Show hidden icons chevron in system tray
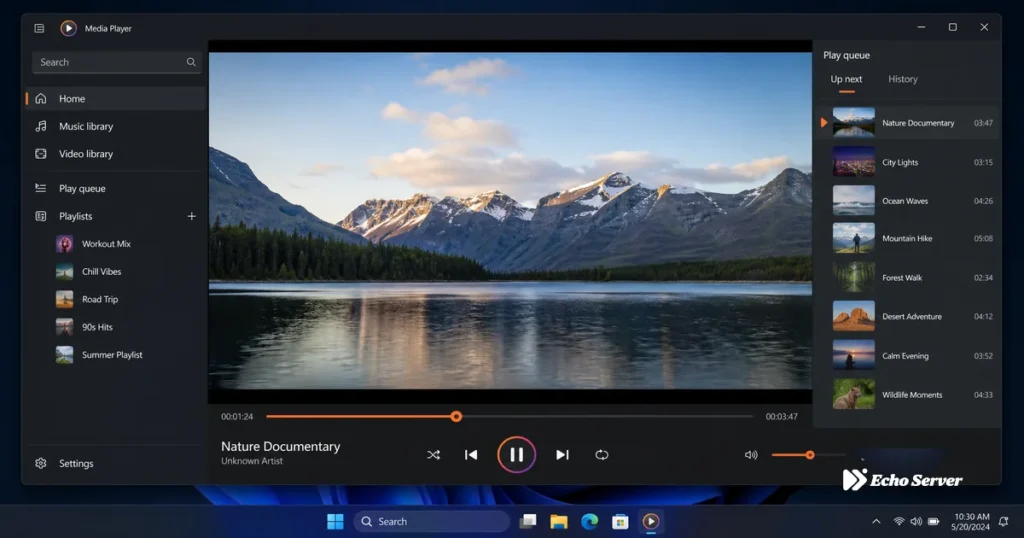The height and width of the screenshot is (538, 1024). 876,521
